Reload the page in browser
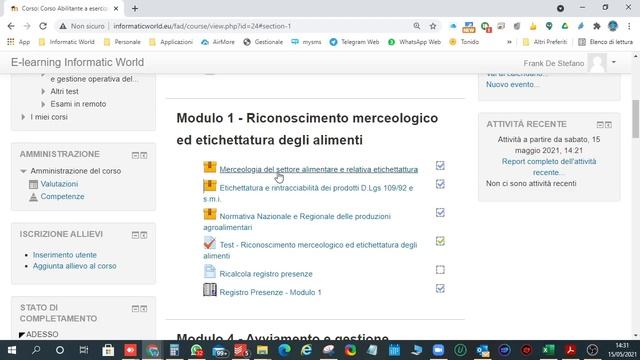Viewport: 640px width, 360px height. 43,26
